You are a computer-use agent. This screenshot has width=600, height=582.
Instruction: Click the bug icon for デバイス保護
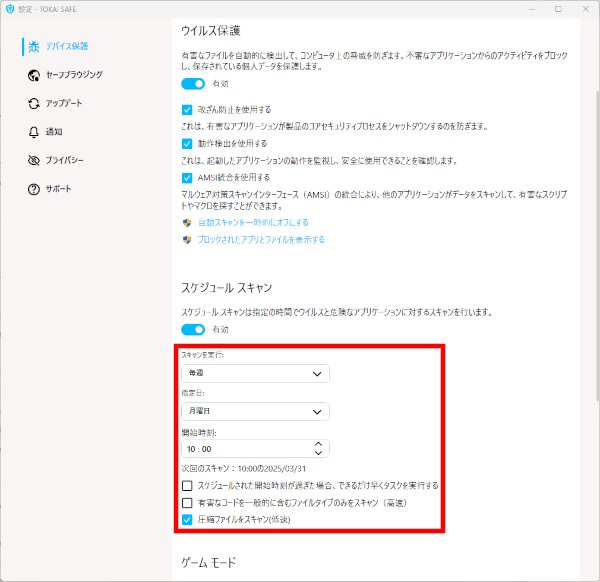(34, 47)
